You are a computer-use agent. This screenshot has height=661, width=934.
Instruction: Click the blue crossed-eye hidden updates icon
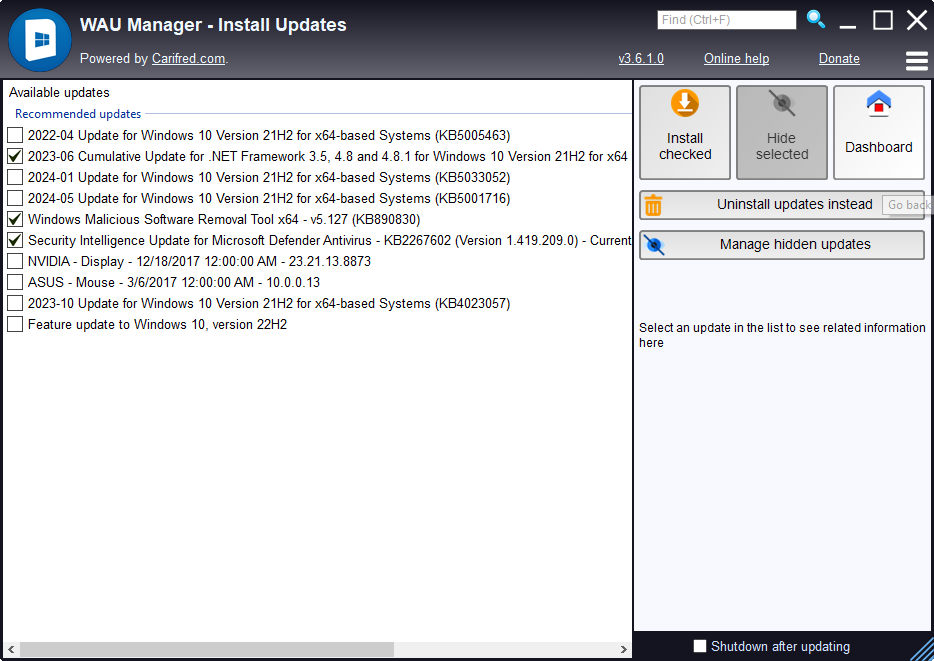[654, 245]
